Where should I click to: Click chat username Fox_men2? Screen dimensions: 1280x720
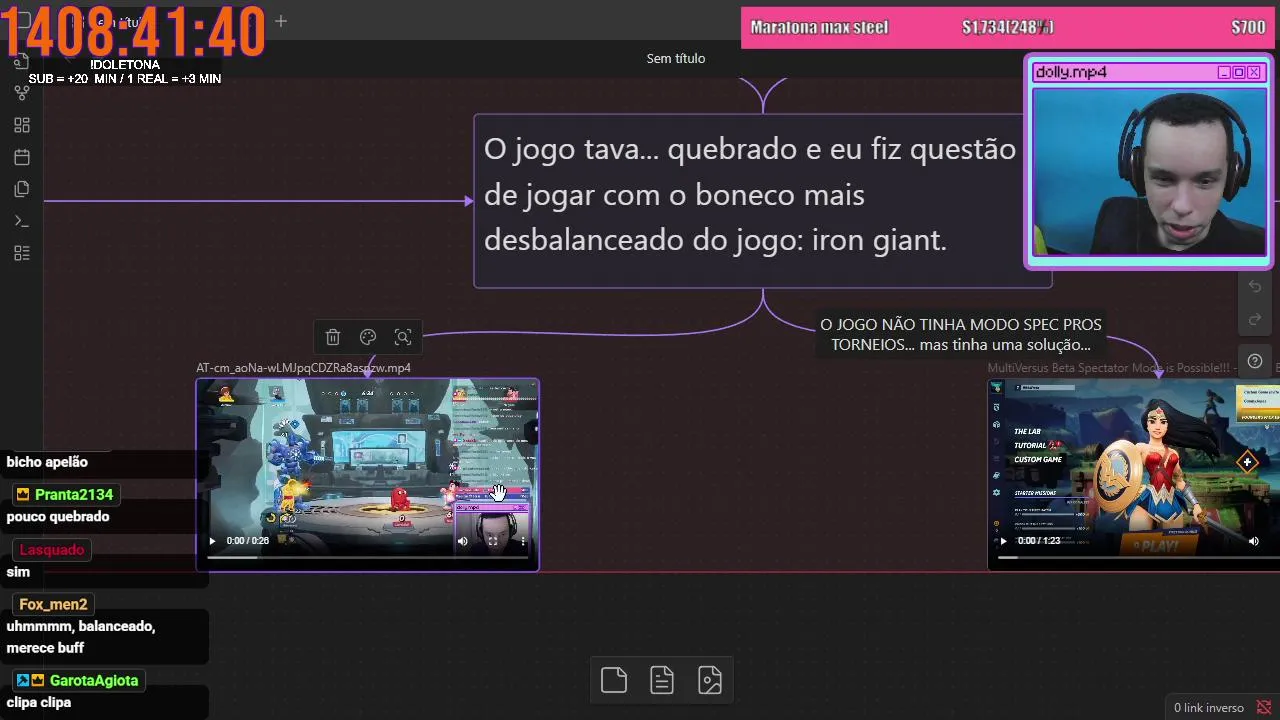pyautogui.click(x=53, y=604)
